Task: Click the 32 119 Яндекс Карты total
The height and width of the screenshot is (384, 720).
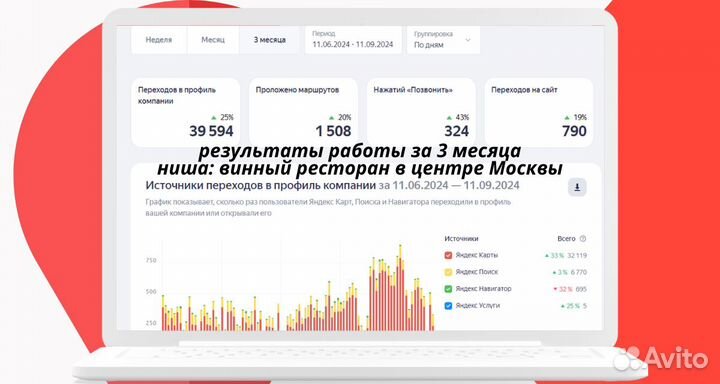Action: (577, 255)
